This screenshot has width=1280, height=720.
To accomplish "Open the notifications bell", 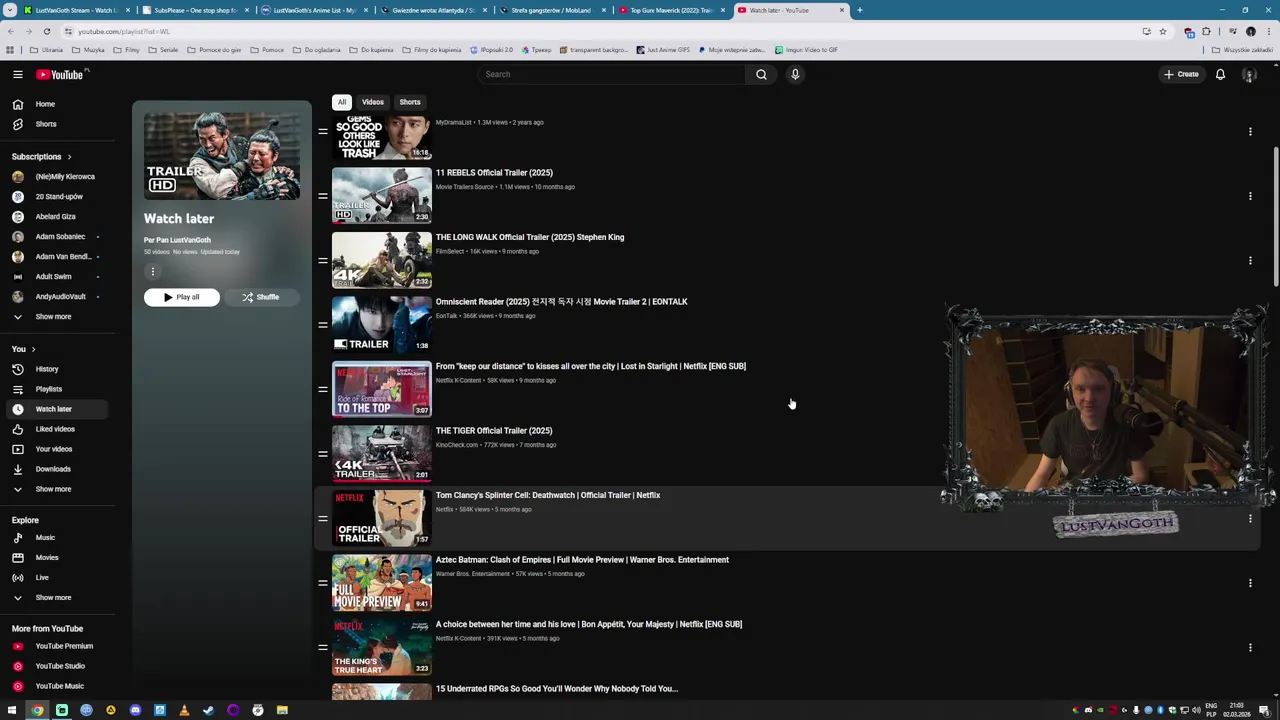I will pyautogui.click(x=1220, y=74).
